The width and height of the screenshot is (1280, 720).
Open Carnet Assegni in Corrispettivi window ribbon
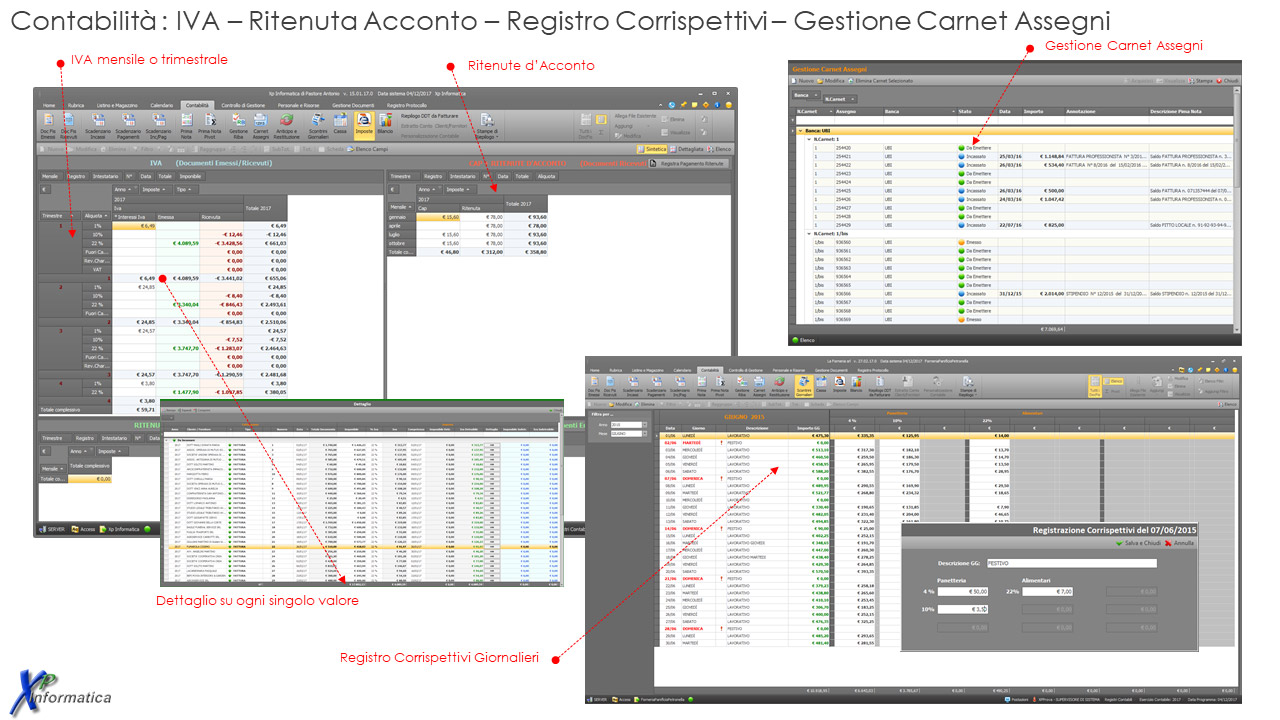pos(759,386)
